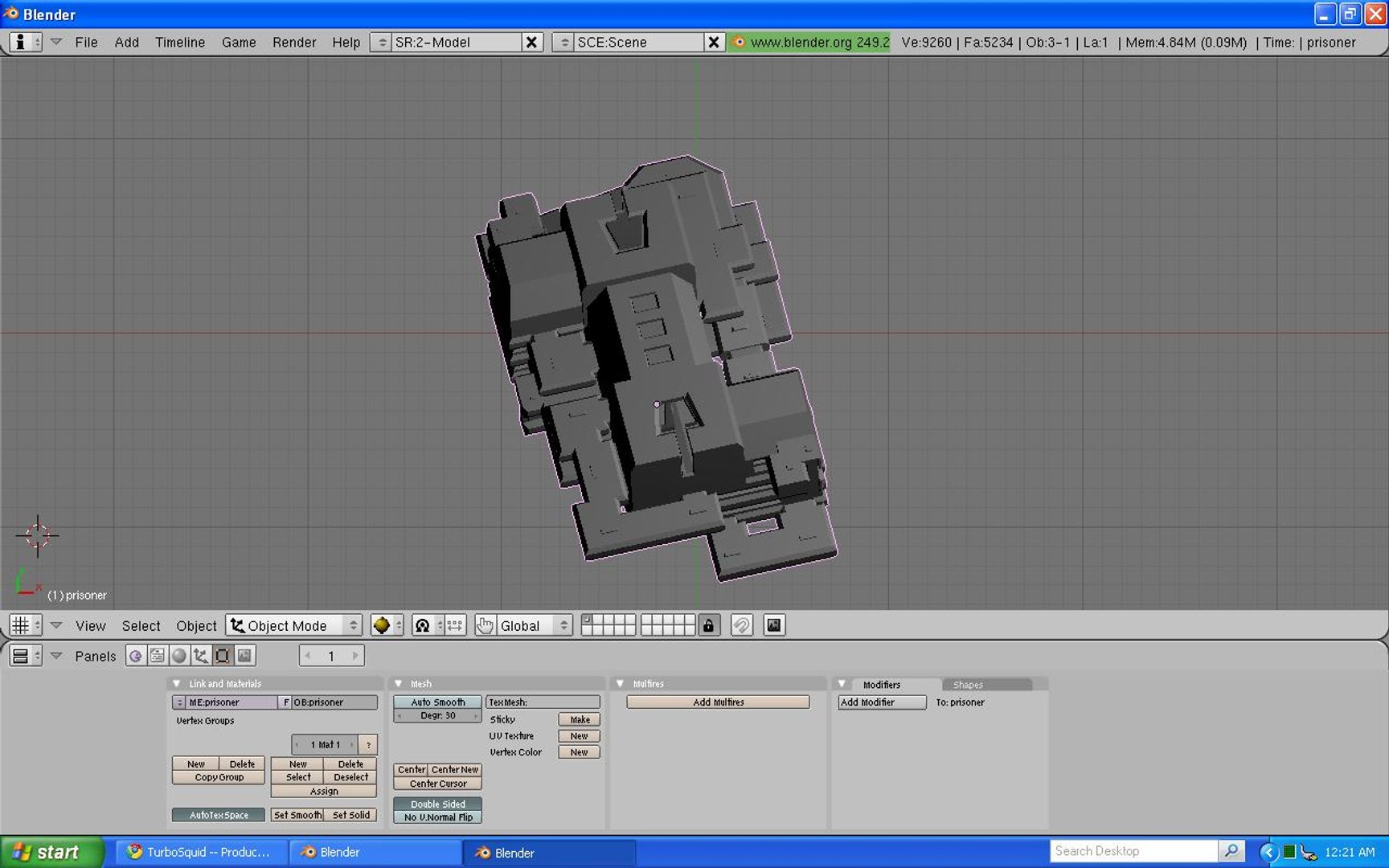Toggle move object centers only icon

[x=455, y=625]
